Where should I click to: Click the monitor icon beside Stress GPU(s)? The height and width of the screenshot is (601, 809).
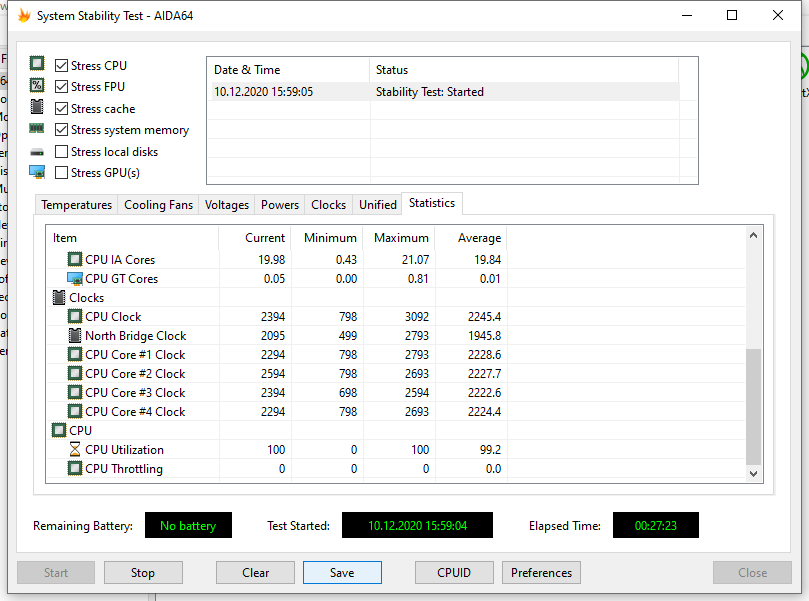(x=37, y=172)
